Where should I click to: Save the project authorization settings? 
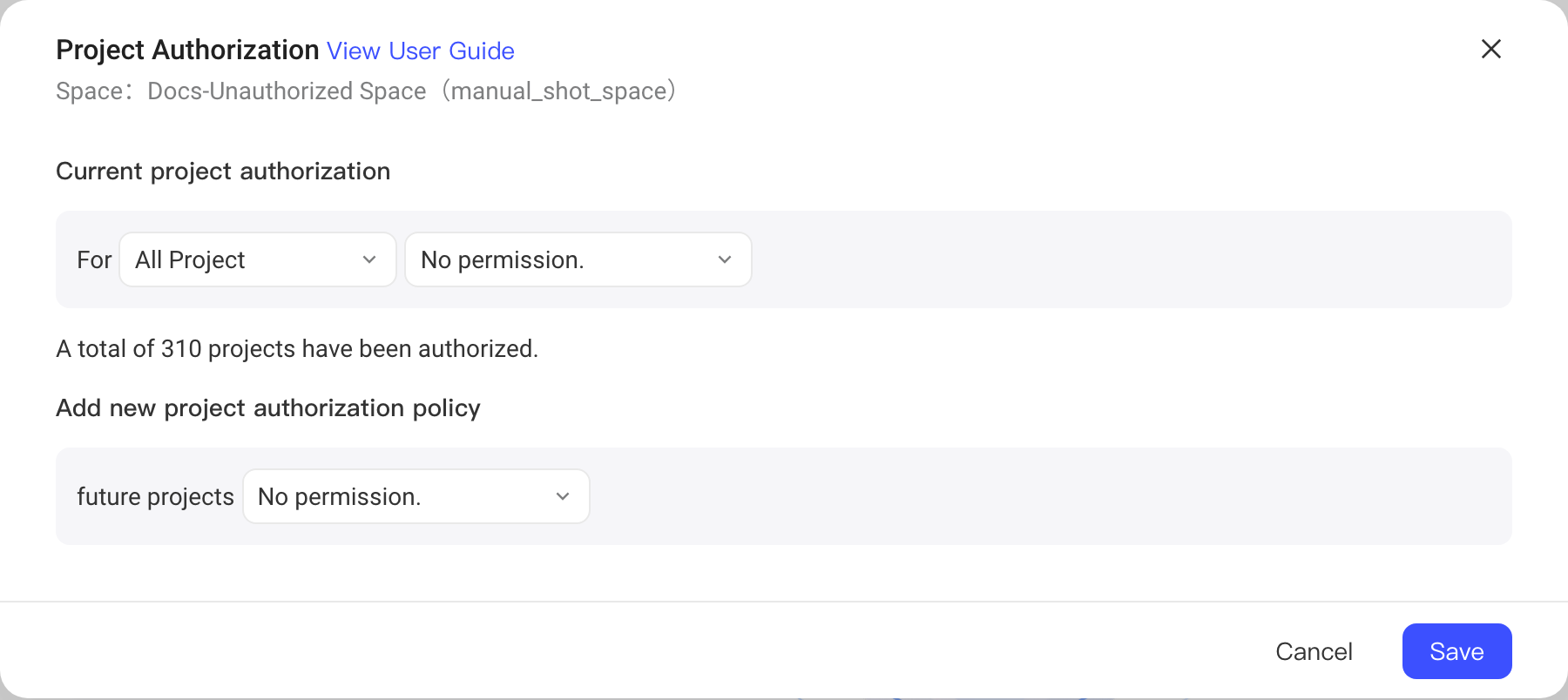[1456, 651]
